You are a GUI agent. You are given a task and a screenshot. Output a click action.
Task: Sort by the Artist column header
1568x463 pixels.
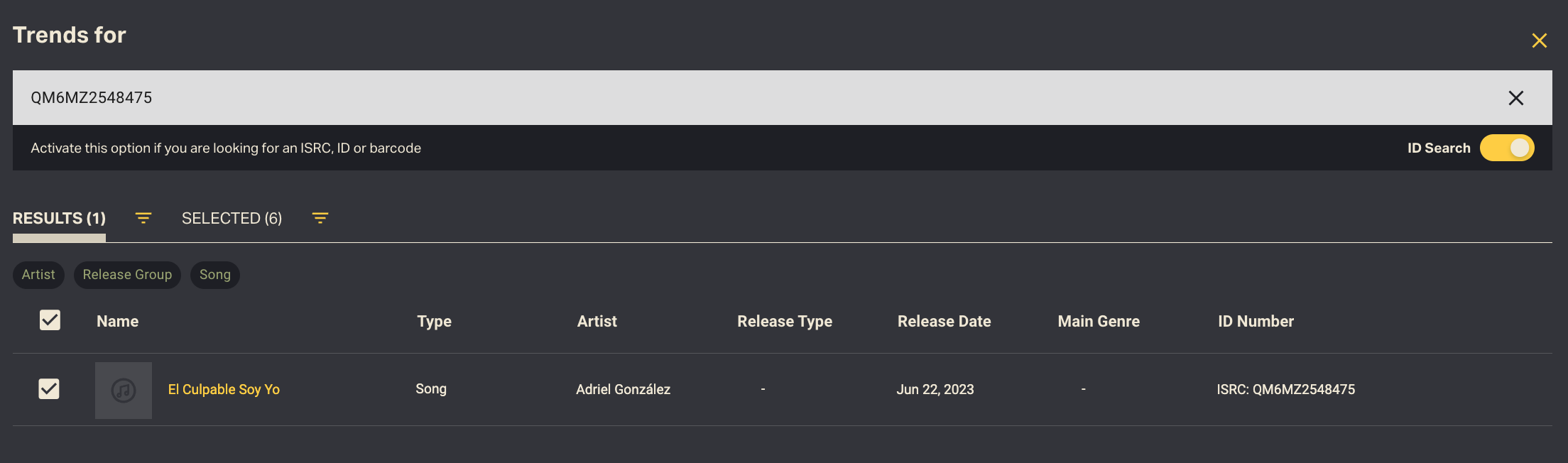coord(597,321)
